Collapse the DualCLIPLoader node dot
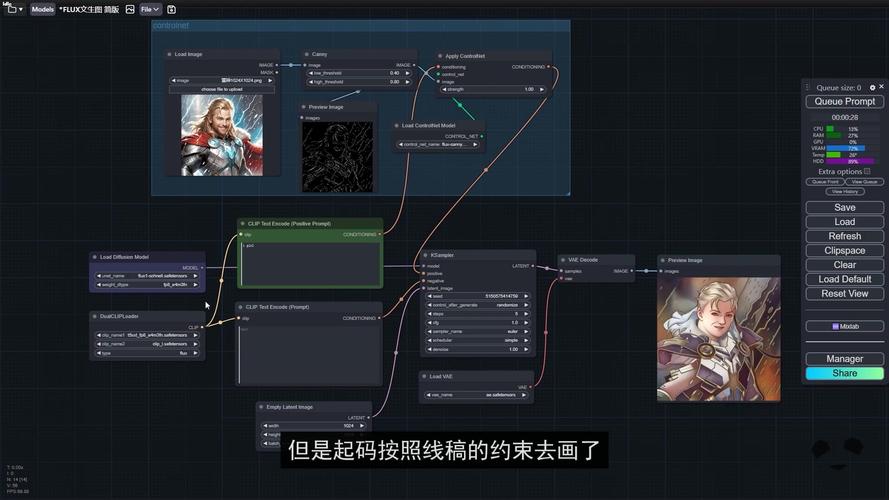 pyautogui.click(x=95, y=316)
